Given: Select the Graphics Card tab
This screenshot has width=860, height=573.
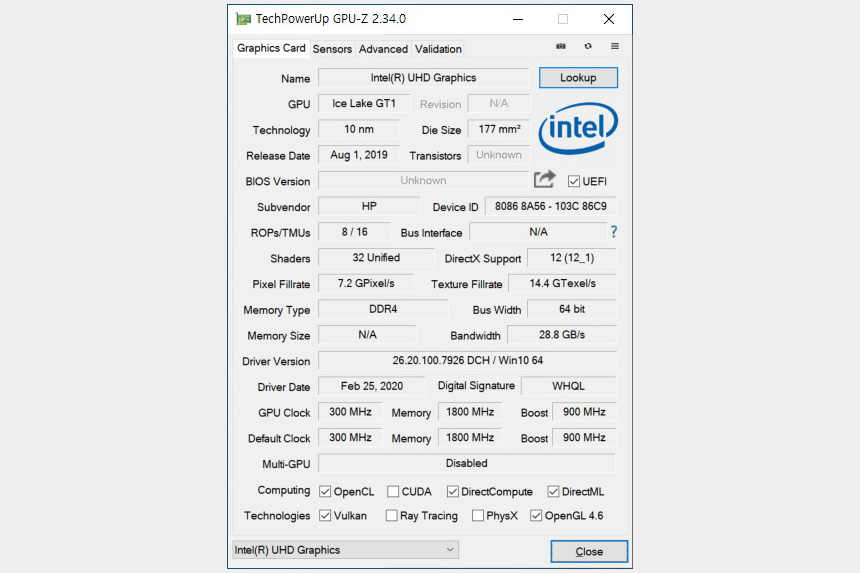Looking at the screenshot, I should pos(271,48).
